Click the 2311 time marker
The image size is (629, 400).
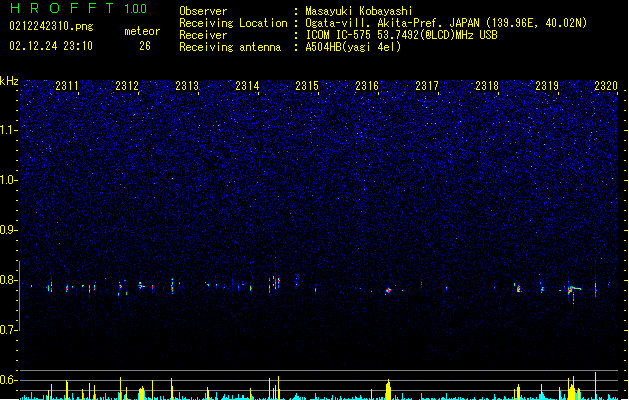[67, 86]
